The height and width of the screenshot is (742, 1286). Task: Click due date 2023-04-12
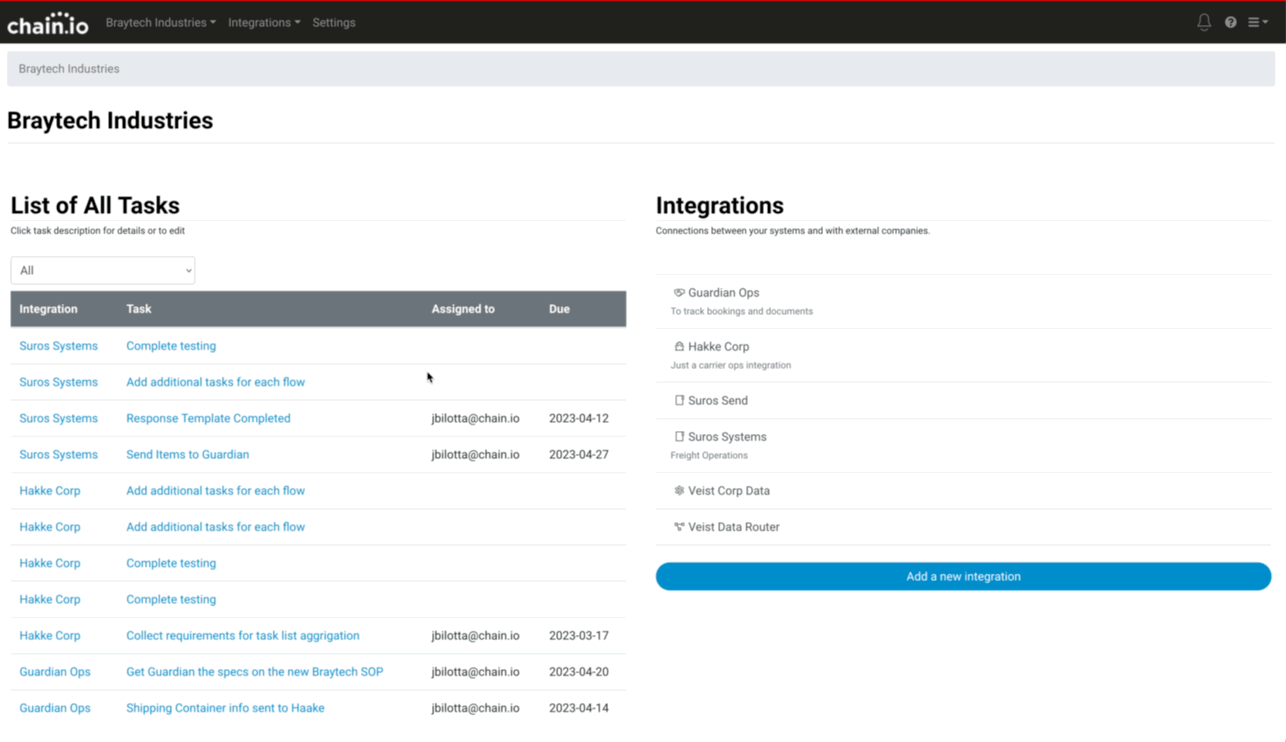click(579, 418)
